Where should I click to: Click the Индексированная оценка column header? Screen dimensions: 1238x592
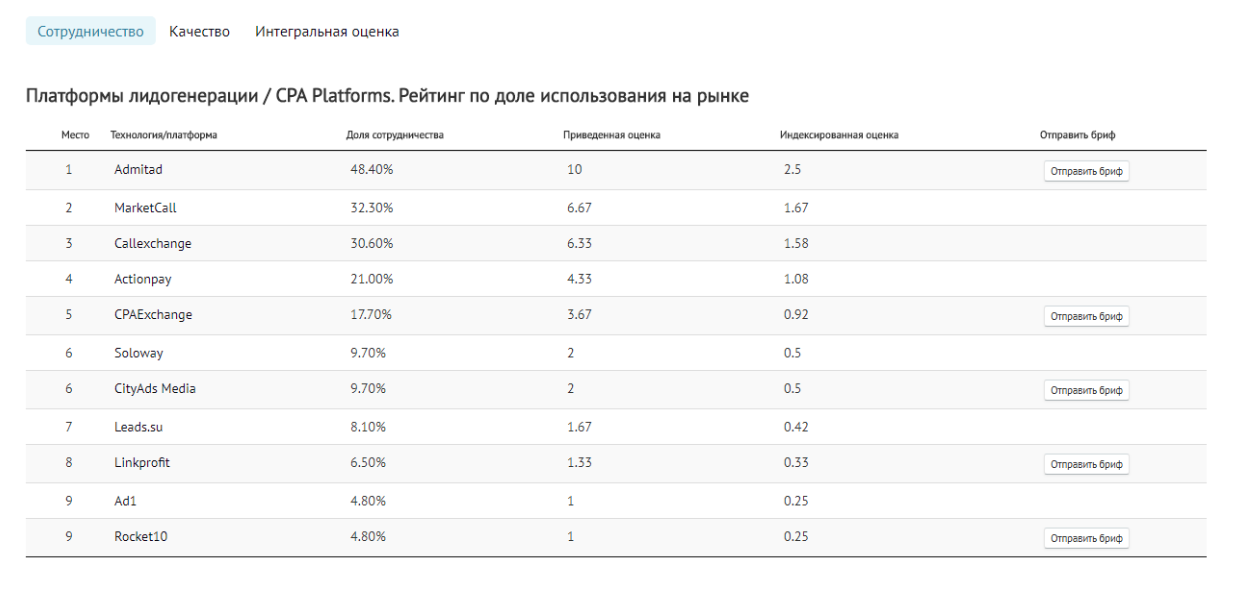(x=838, y=135)
